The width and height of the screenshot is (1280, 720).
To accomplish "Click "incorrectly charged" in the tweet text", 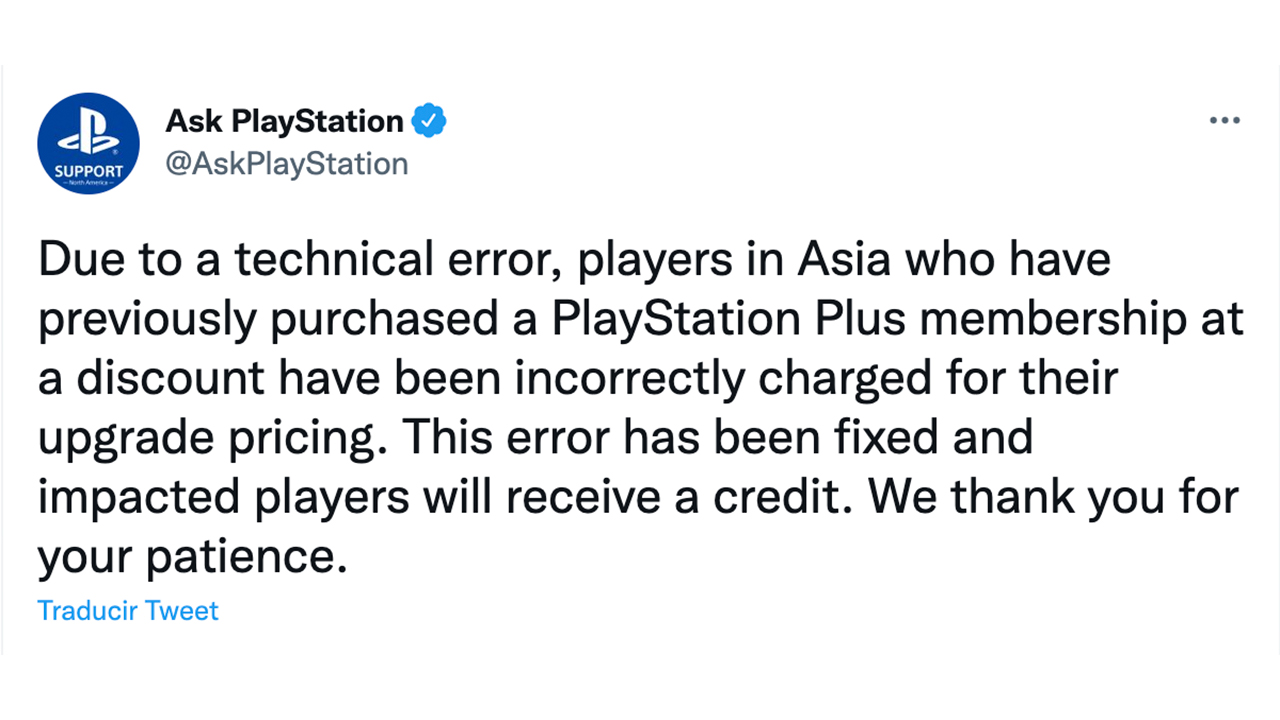I will tap(692, 379).
